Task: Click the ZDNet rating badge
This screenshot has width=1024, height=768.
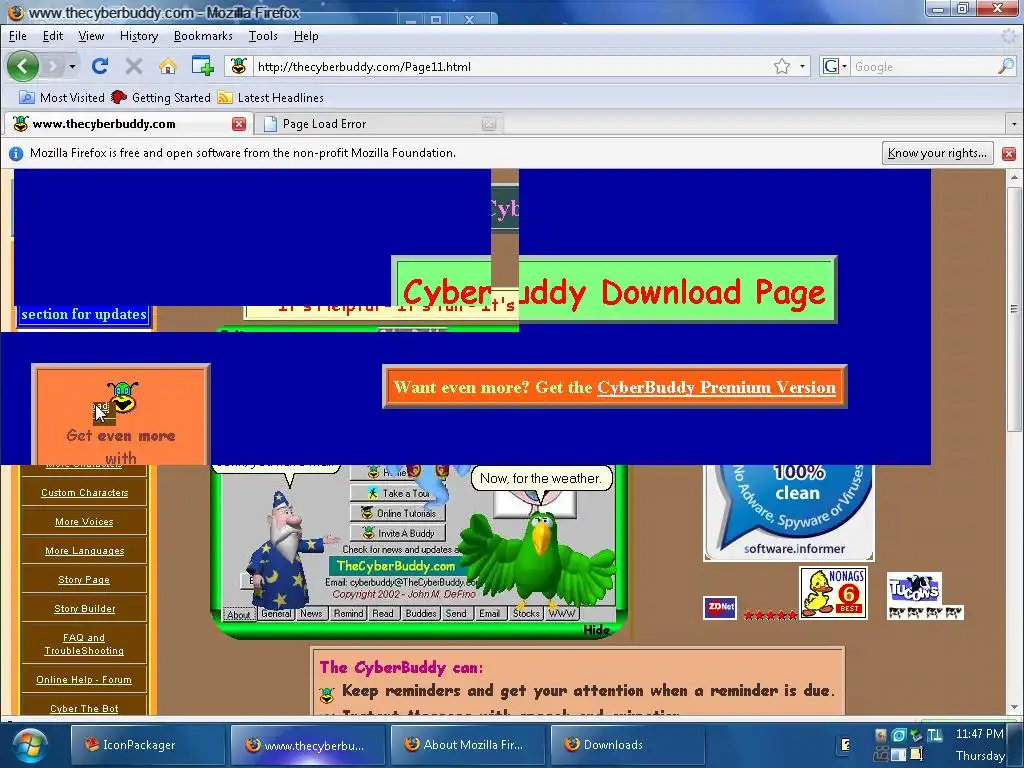Action: point(720,607)
